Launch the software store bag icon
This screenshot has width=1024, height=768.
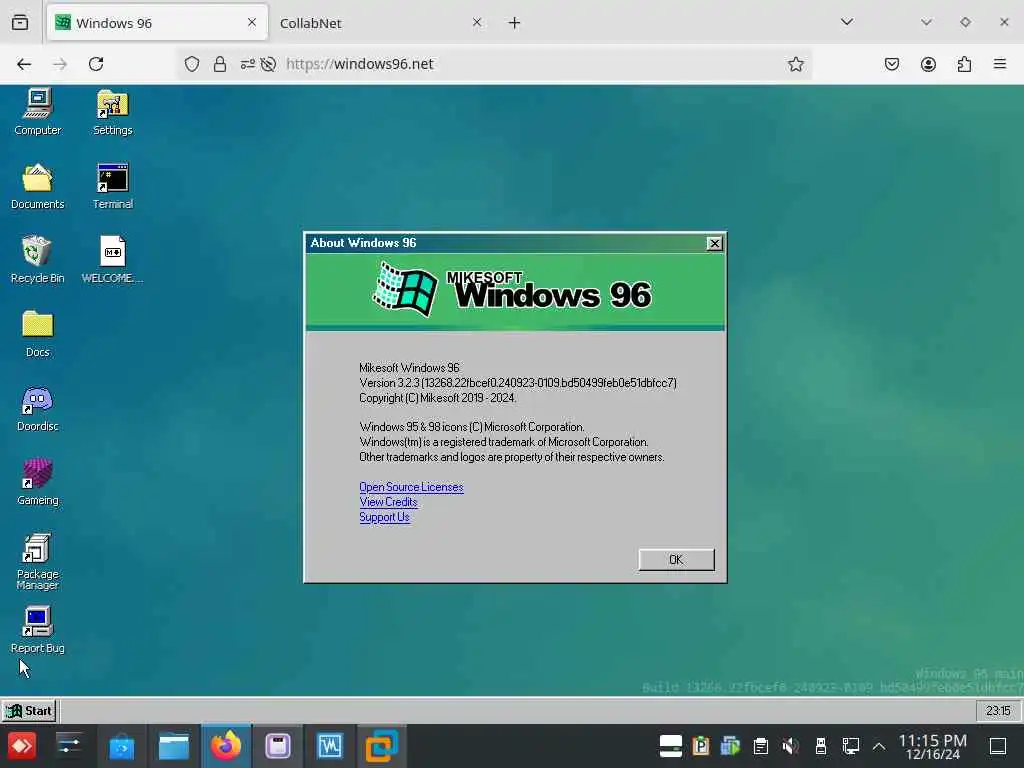coord(121,746)
